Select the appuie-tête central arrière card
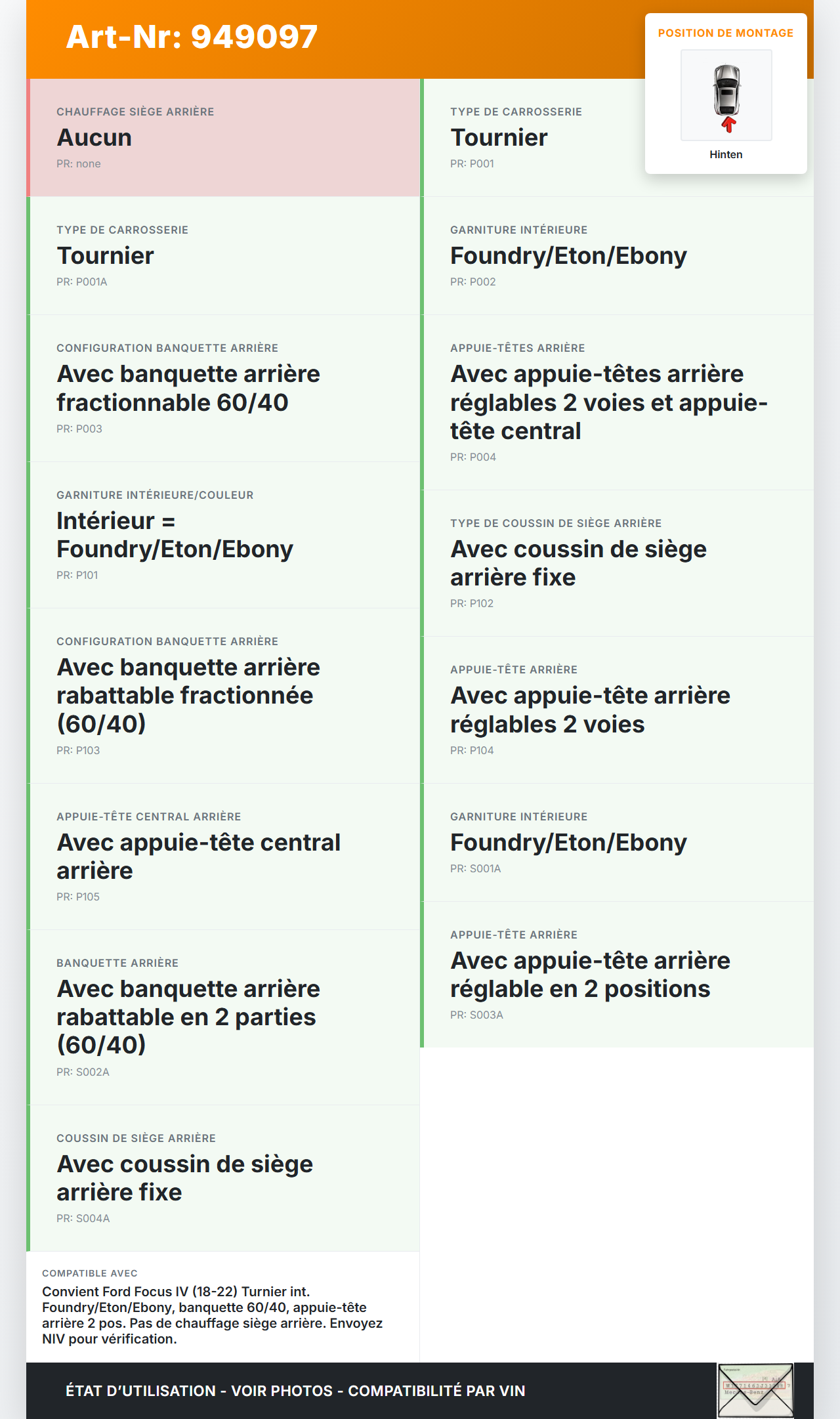The height and width of the screenshot is (1419, 840). pos(223,856)
